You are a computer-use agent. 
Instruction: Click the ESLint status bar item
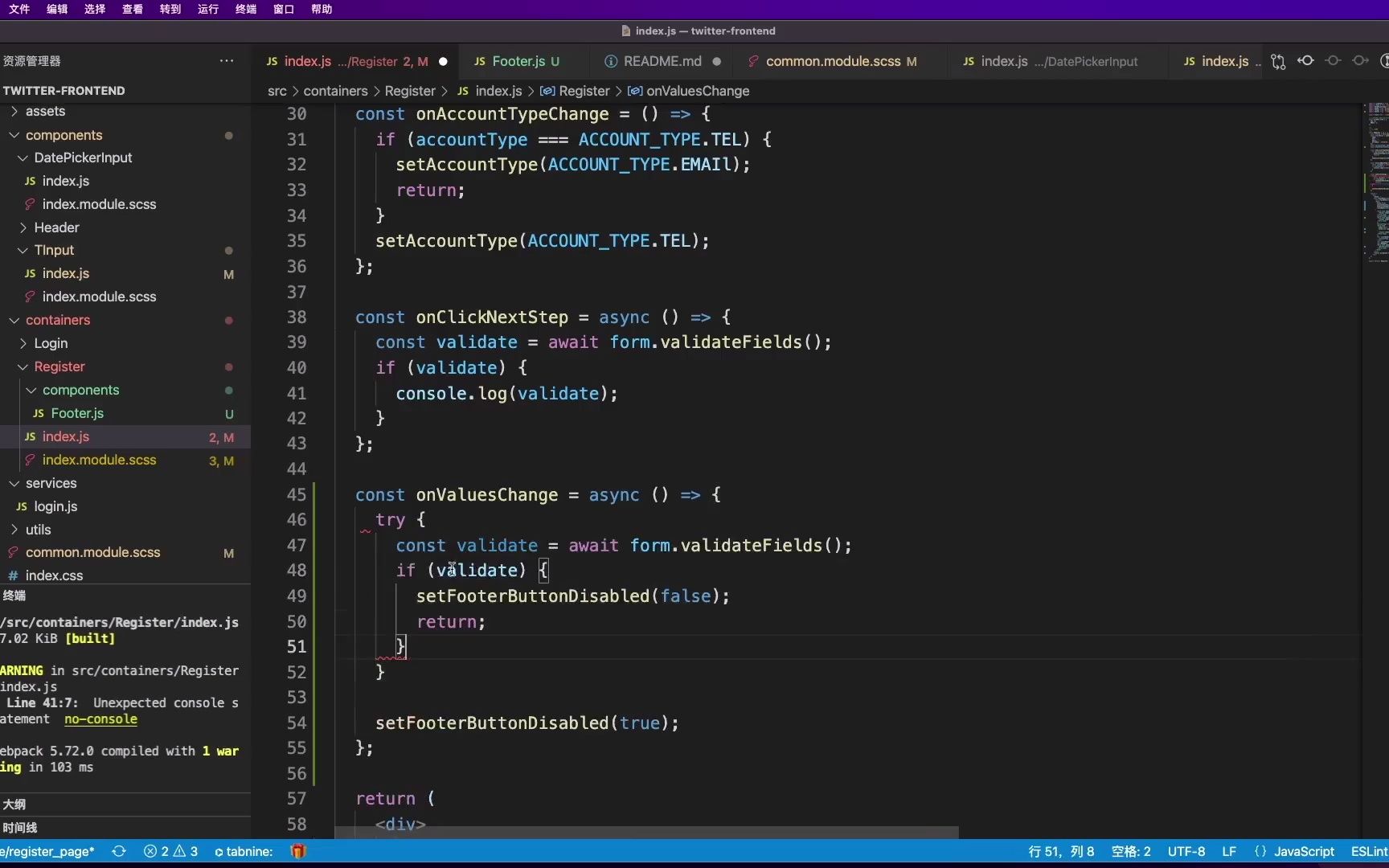(x=1369, y=851)
